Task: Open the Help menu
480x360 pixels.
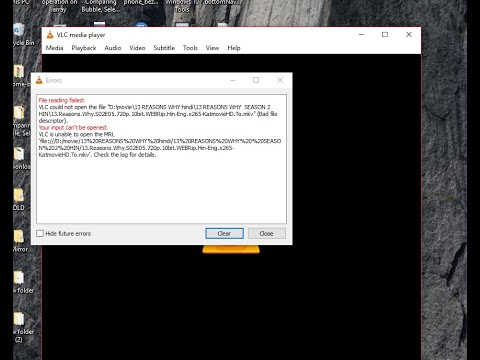Action: click(x=234, y=48)
